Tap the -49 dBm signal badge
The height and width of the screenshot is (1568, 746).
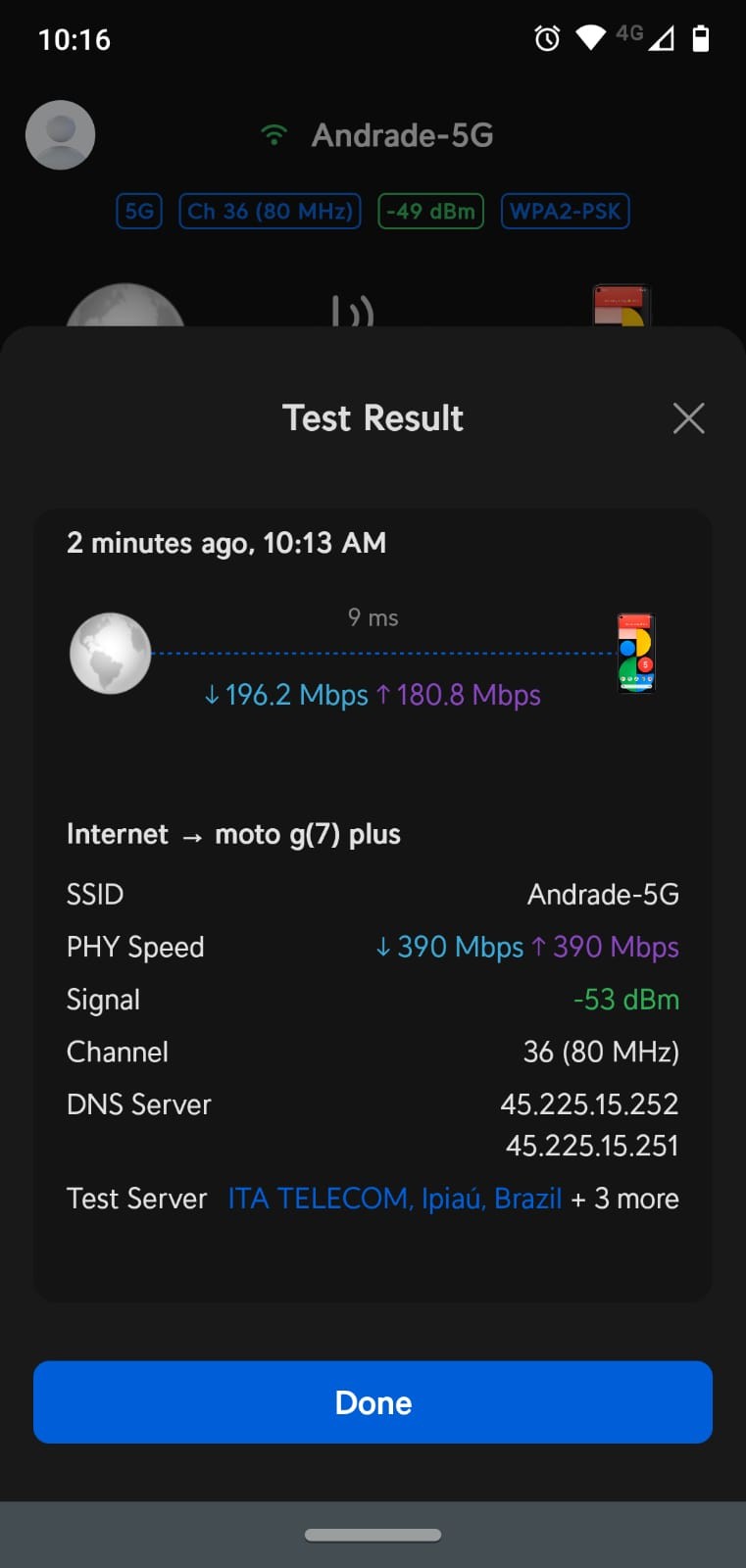click(x=430, y=212)
